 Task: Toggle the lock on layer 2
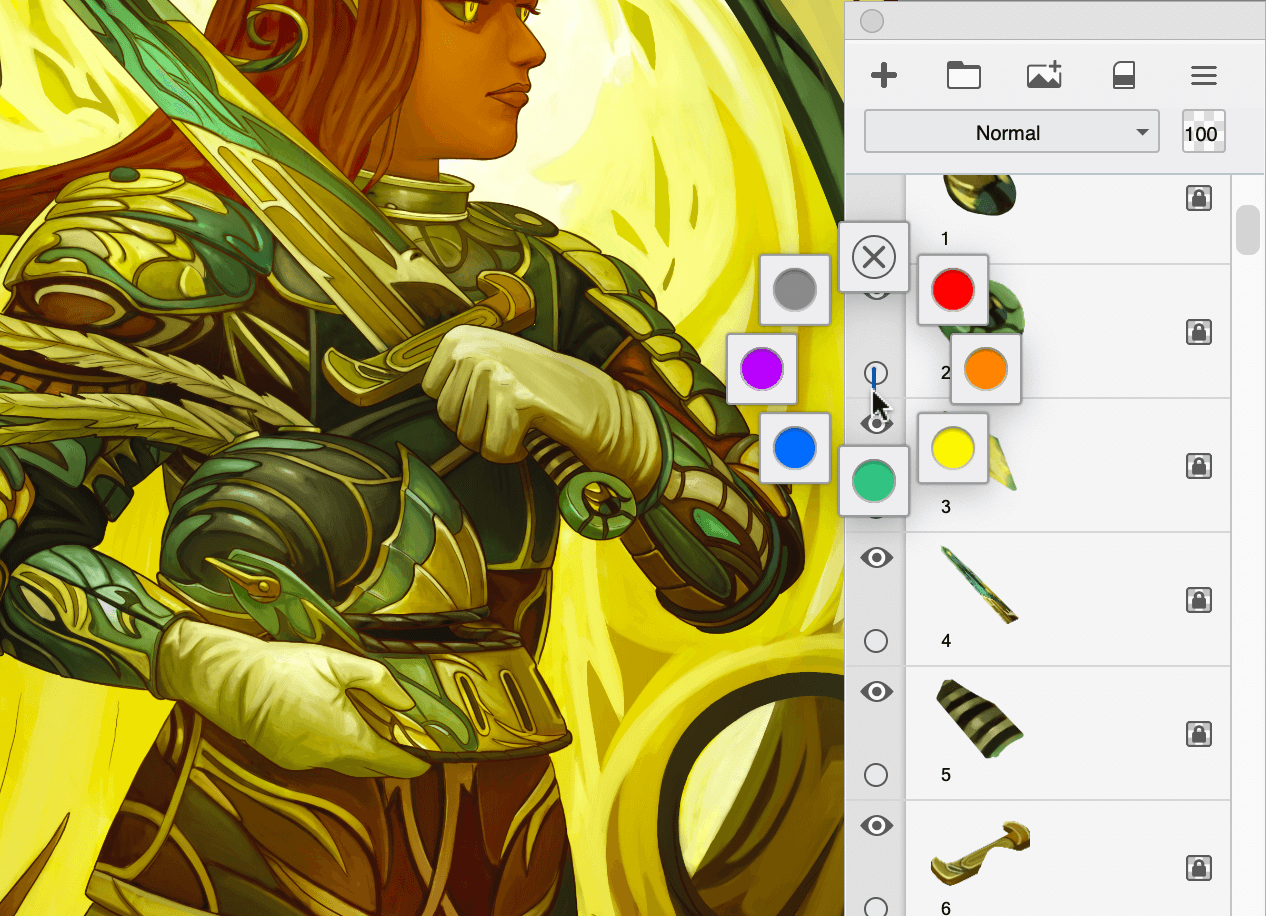coord(1198,332)
